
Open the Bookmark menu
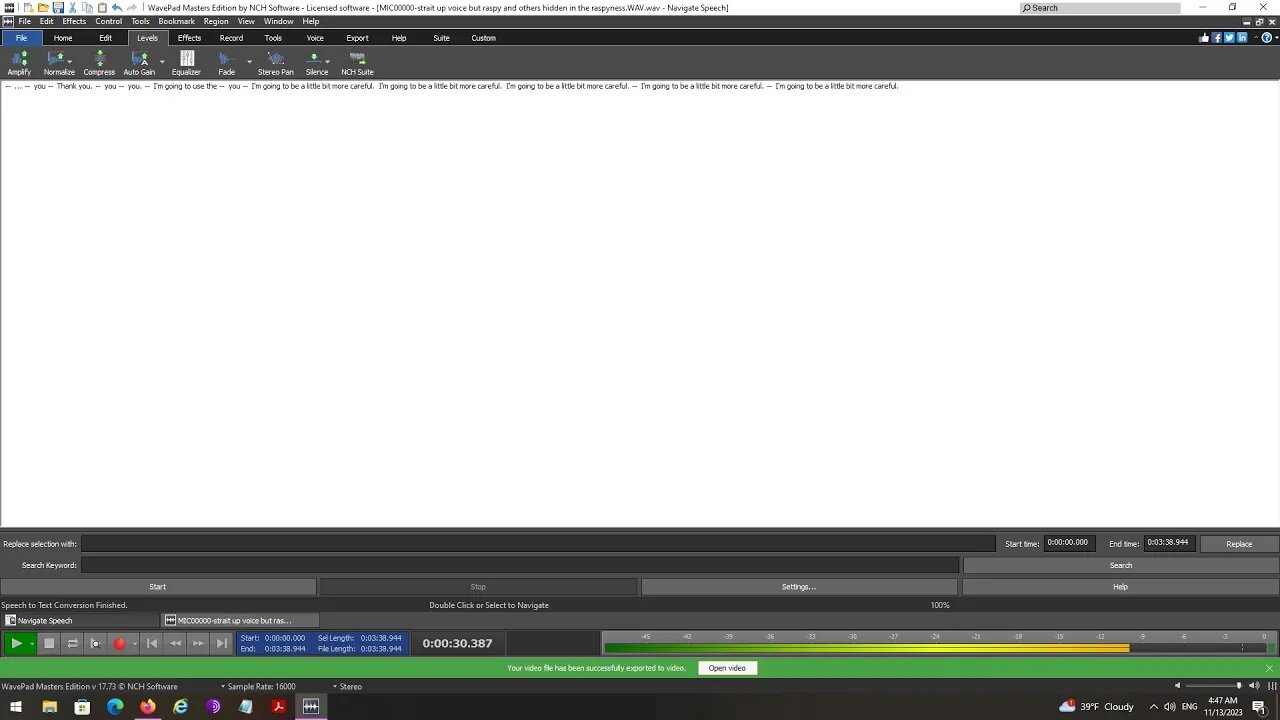pyautogui.click(x=176, y=21)
